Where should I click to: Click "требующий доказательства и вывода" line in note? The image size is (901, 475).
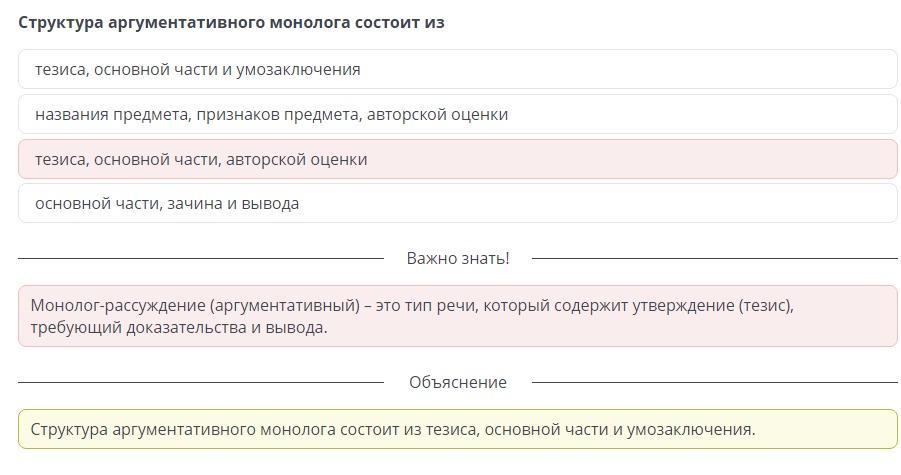(178, 327)
